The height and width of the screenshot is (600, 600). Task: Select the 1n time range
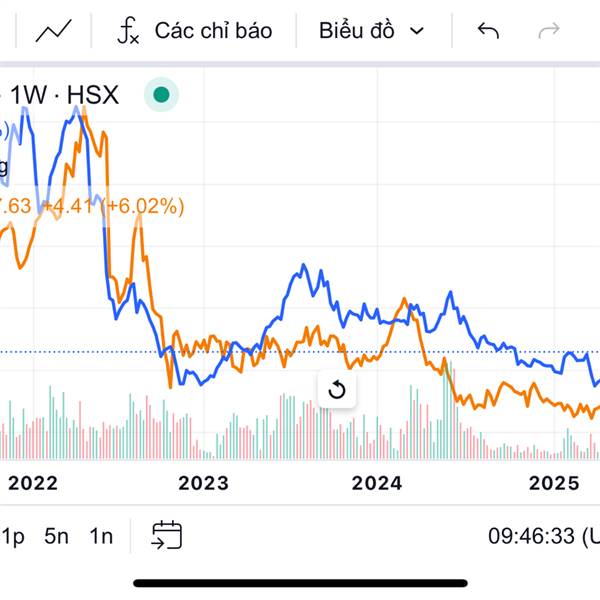tap(101, 536)
